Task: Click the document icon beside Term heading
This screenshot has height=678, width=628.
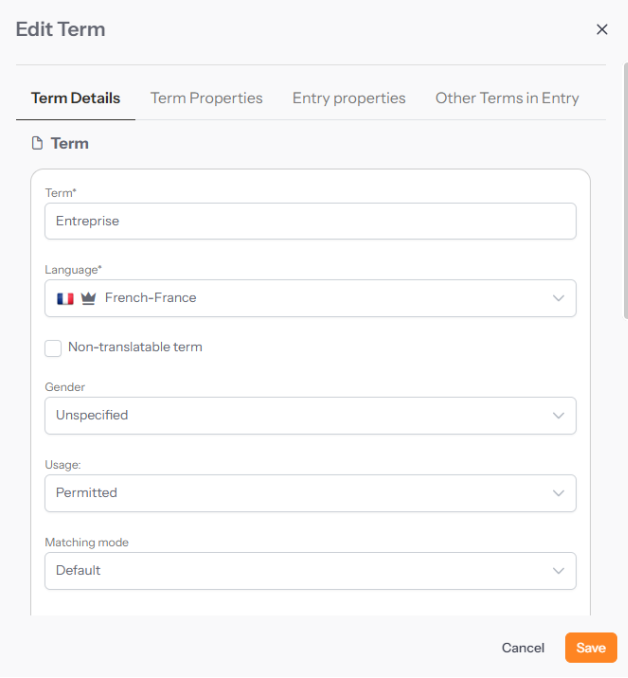Action: click(38, 144)
